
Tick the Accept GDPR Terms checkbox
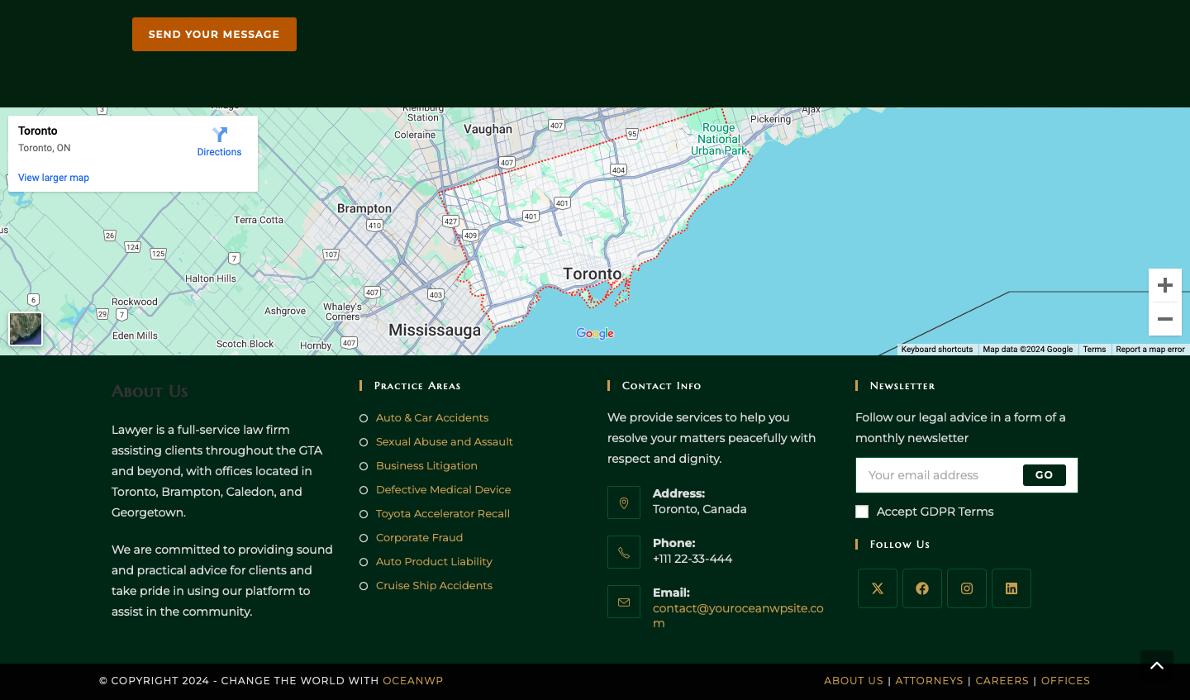pyautogui.click(x=862, y=512)
